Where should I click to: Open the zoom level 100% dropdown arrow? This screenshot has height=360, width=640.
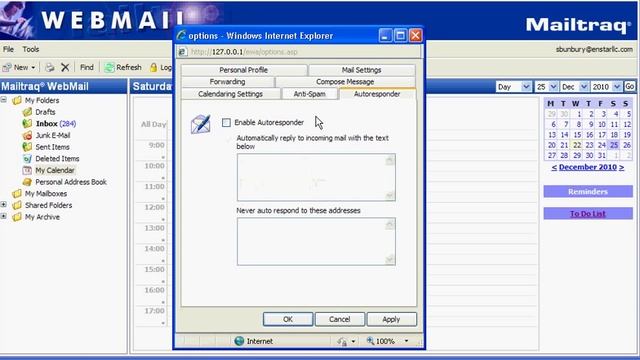pyautogui.click(x=406, y=341)
